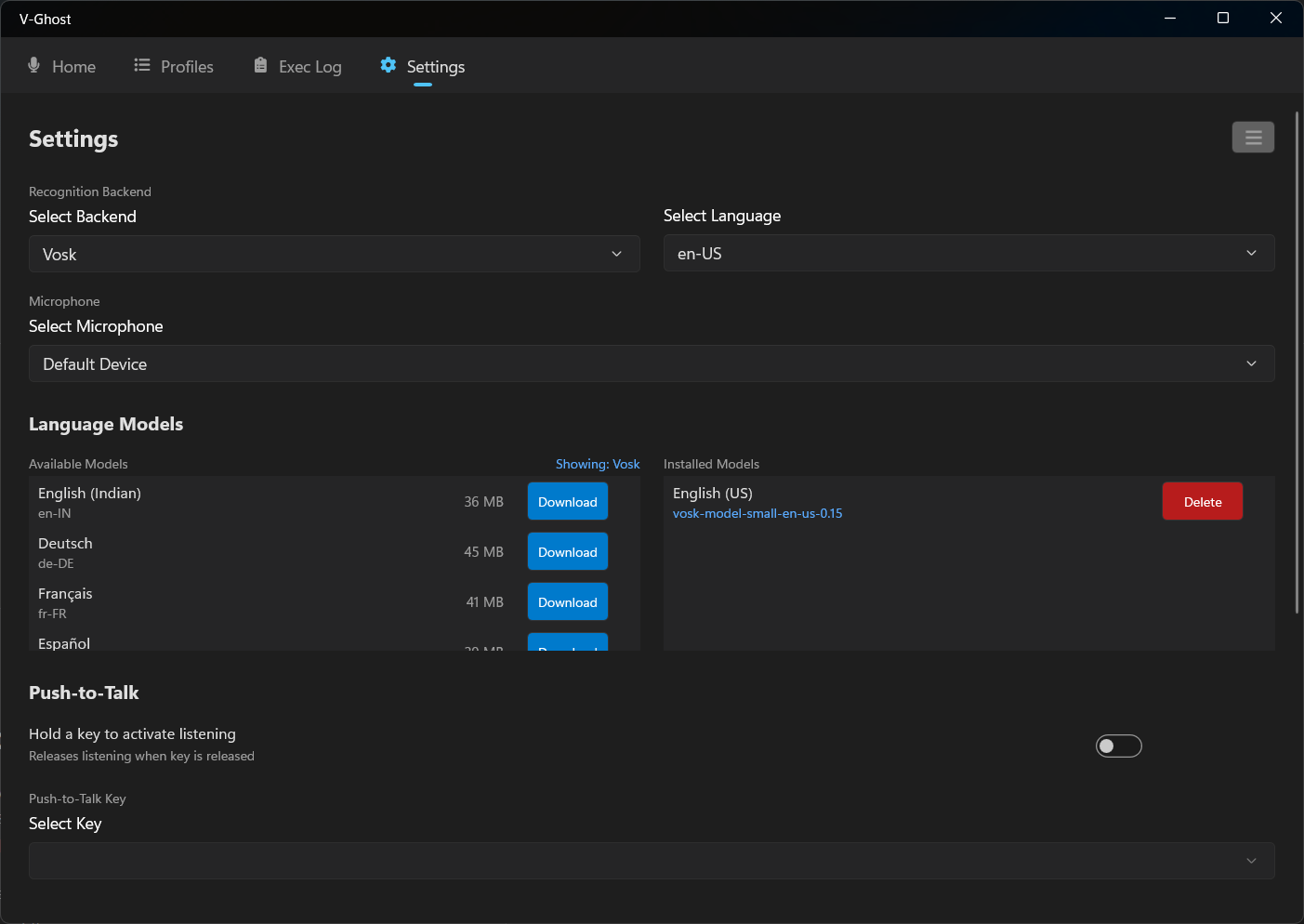Enable the Push-to-Talk hold key toggle
The image size is (1304, 924).
(x=1118, y=746)
